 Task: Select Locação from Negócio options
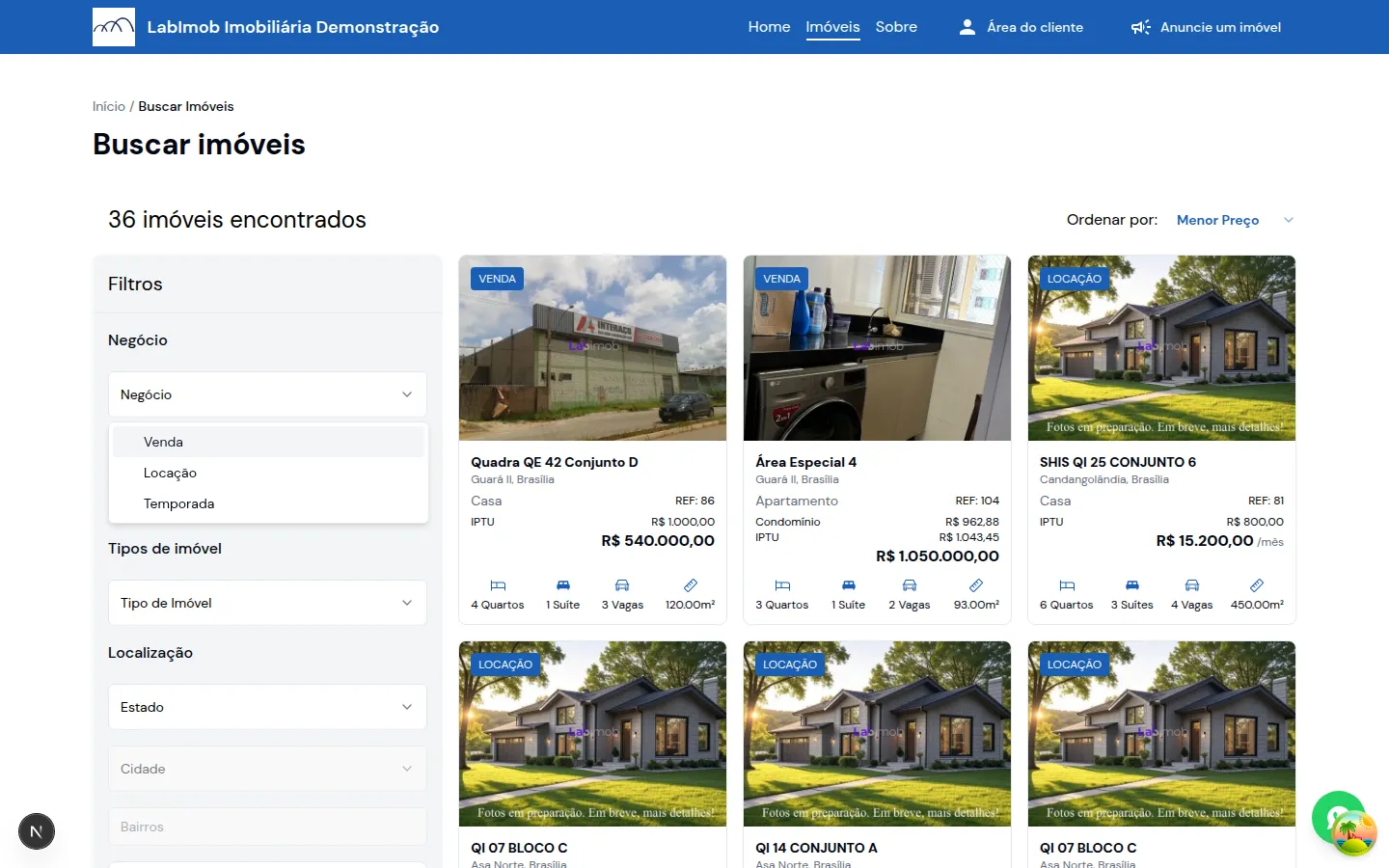click(x=268, y=473)
